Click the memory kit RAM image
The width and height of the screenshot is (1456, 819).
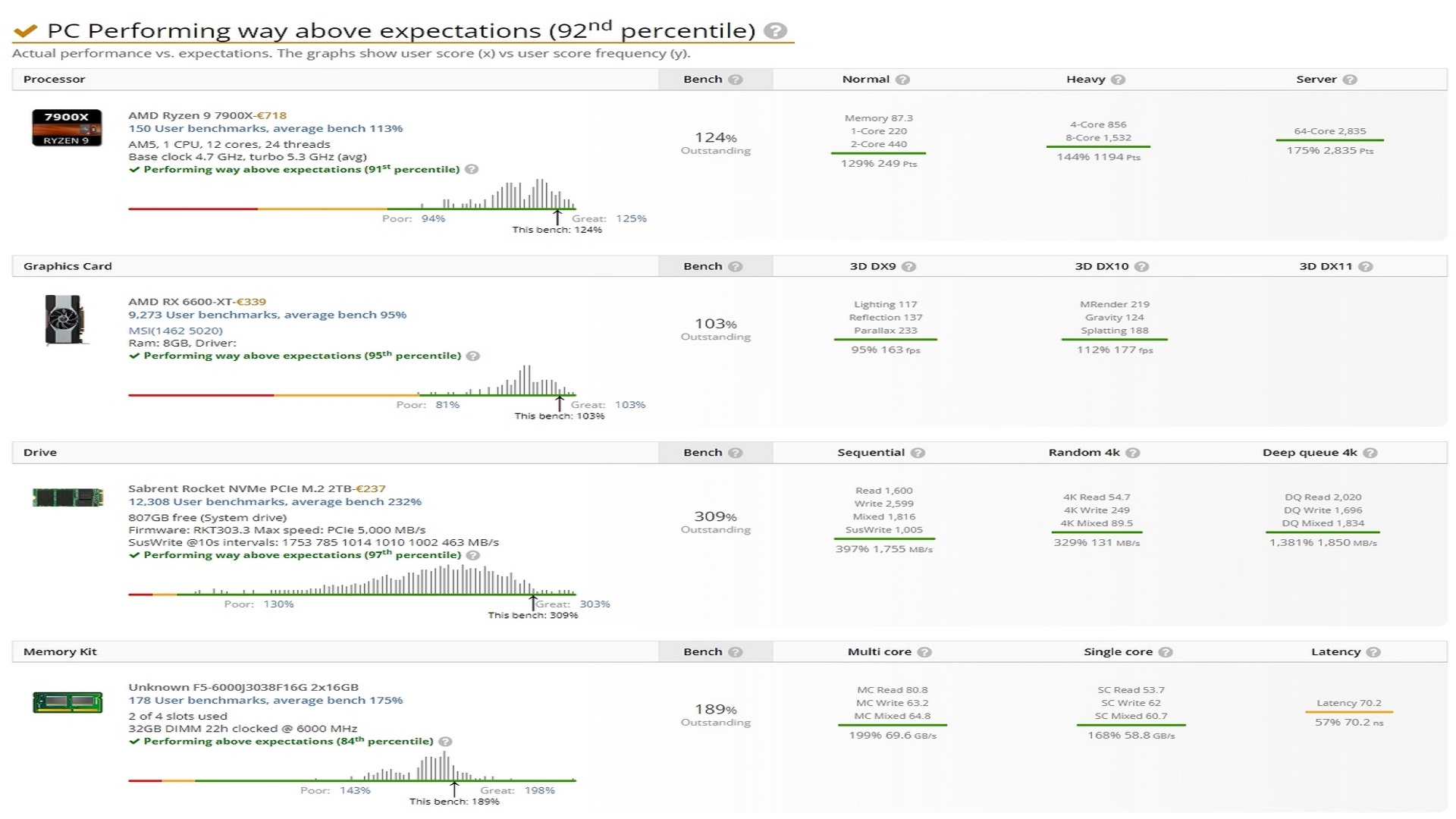tap(67, 702)
